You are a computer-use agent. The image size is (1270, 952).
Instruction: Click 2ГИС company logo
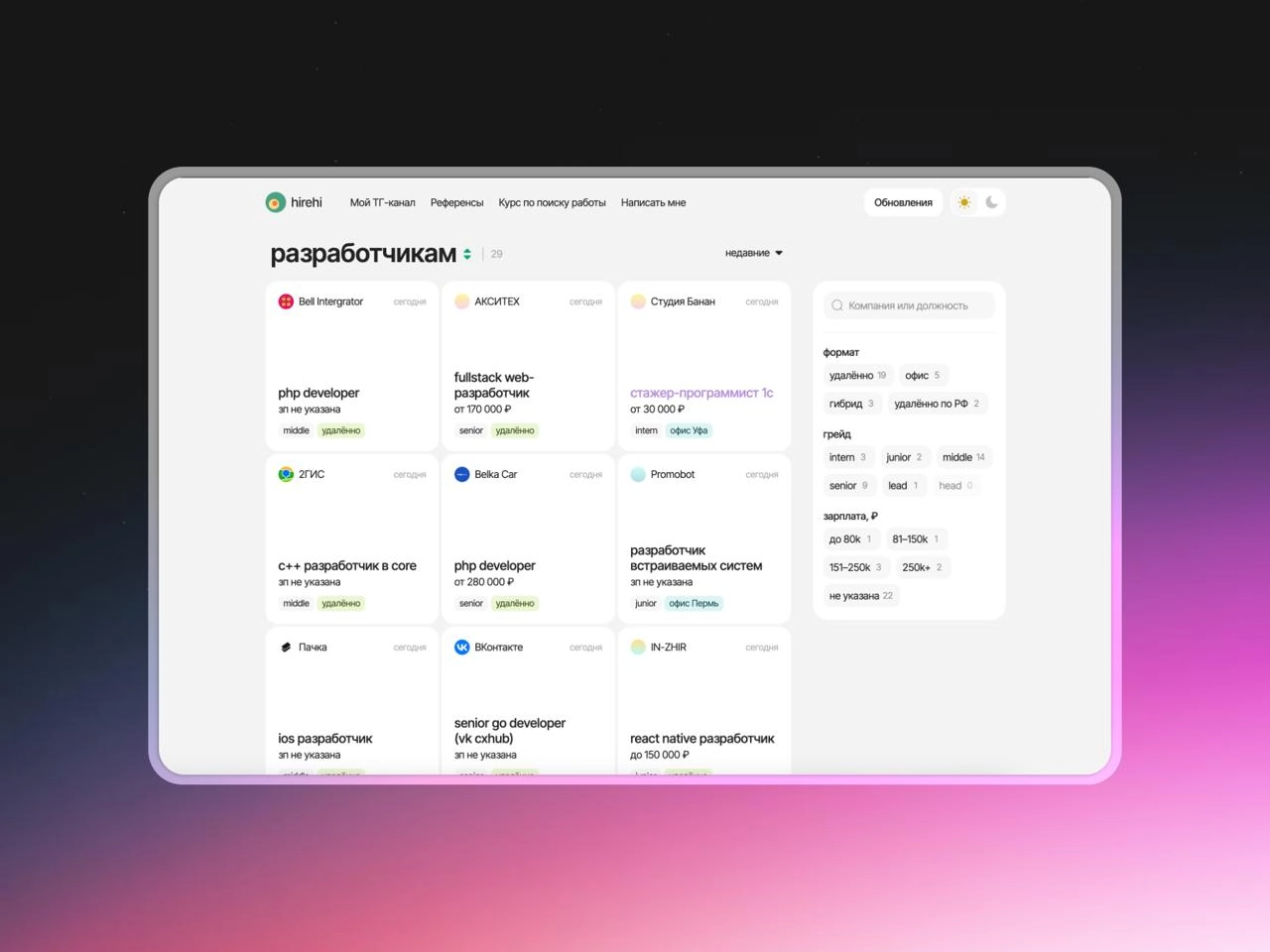click(286, 474)
